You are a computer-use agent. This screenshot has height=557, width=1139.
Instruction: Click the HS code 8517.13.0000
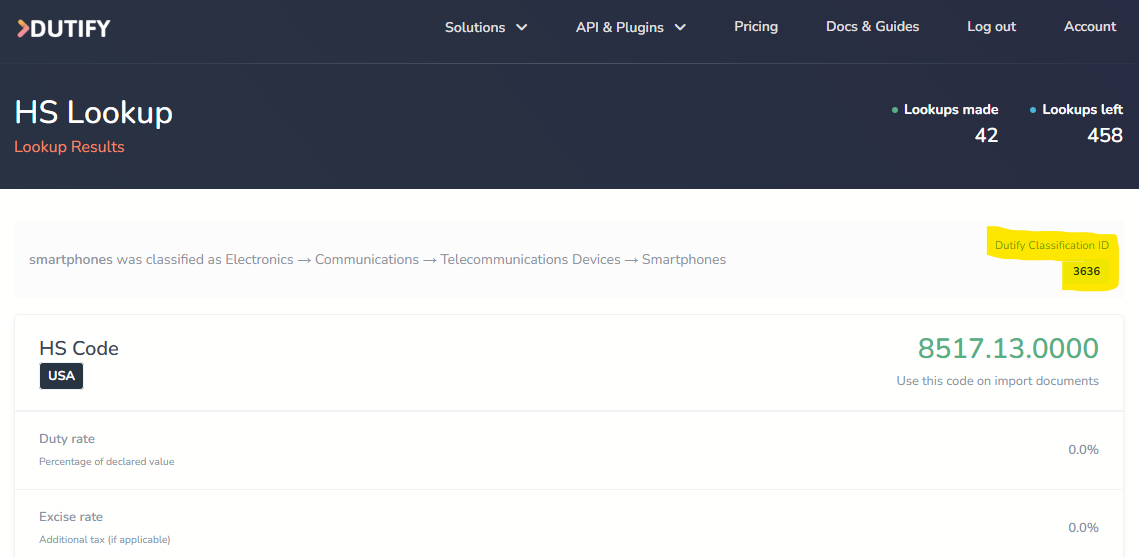[x=1008, y=349]
